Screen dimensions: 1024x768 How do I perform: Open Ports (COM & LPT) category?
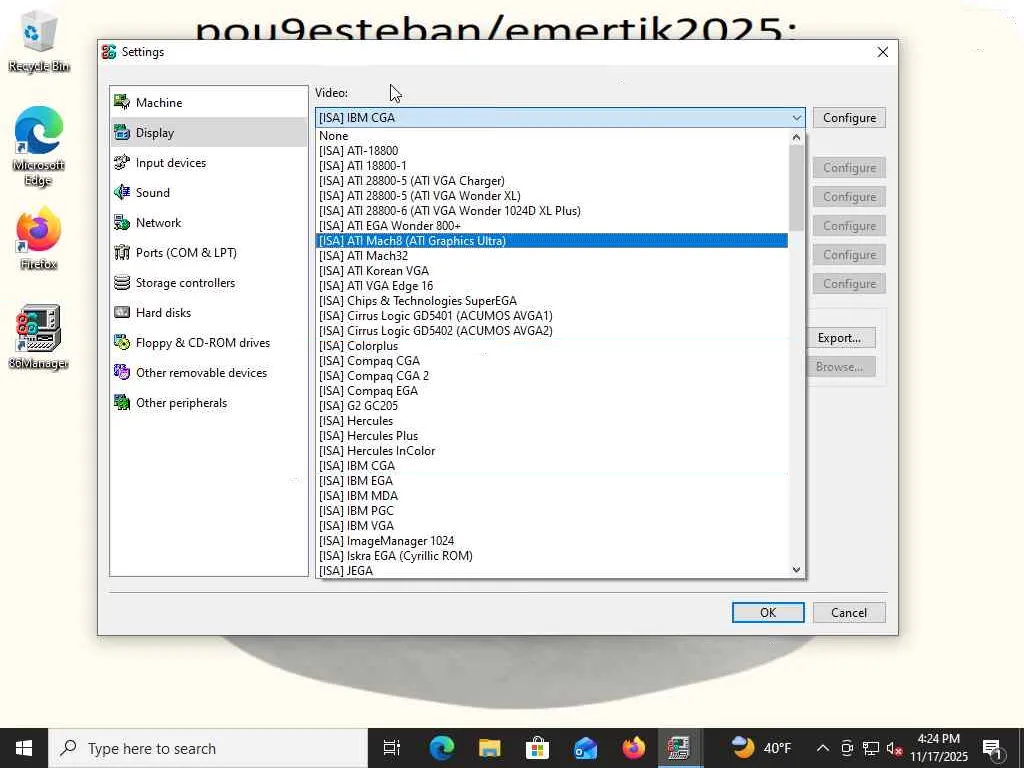[x=208, y=253]
